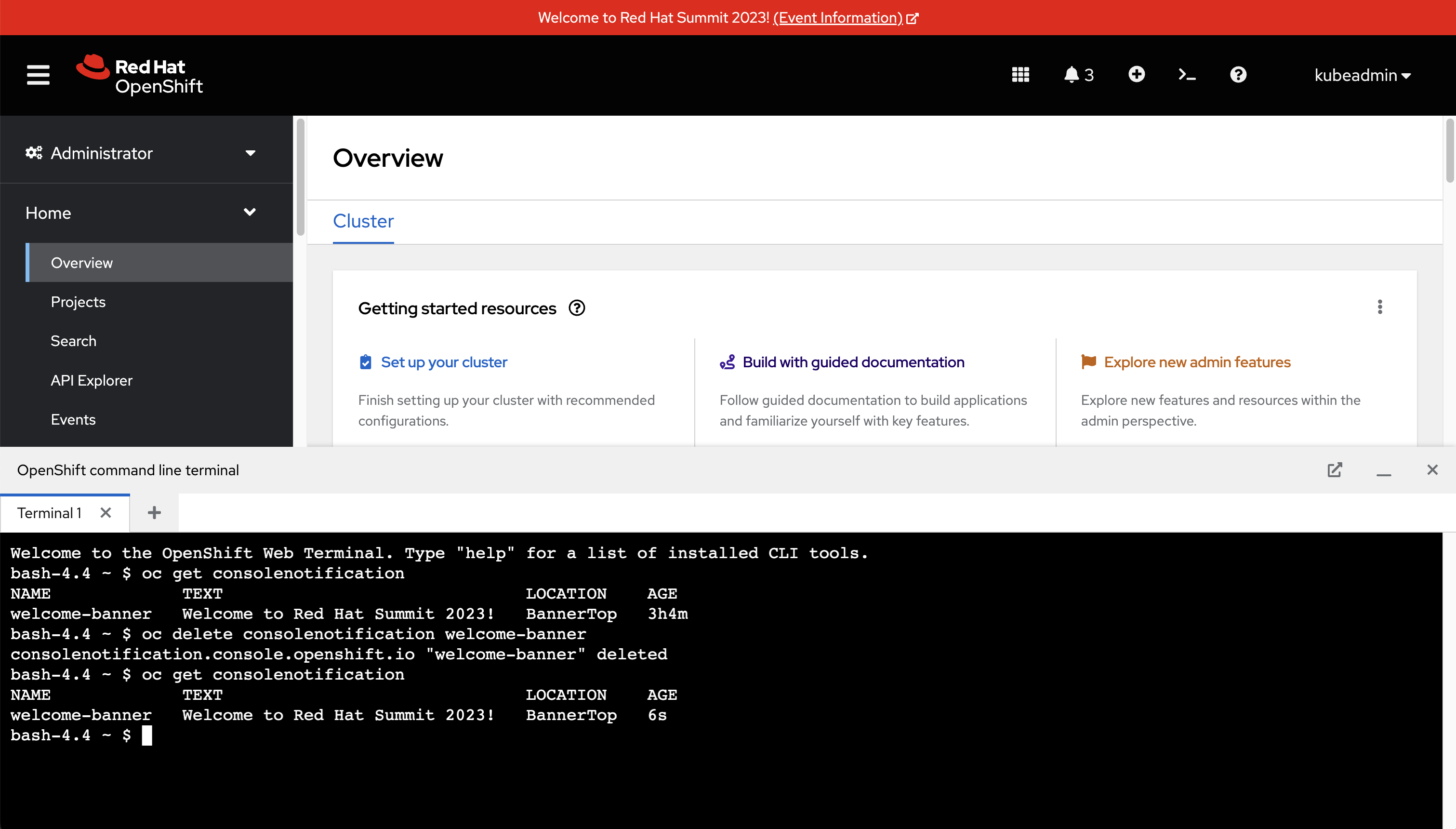Screen dimensions: 1456x829
Task: Click 'oc delete consolenotification welcome-banner' command
Action: point(364,634)
